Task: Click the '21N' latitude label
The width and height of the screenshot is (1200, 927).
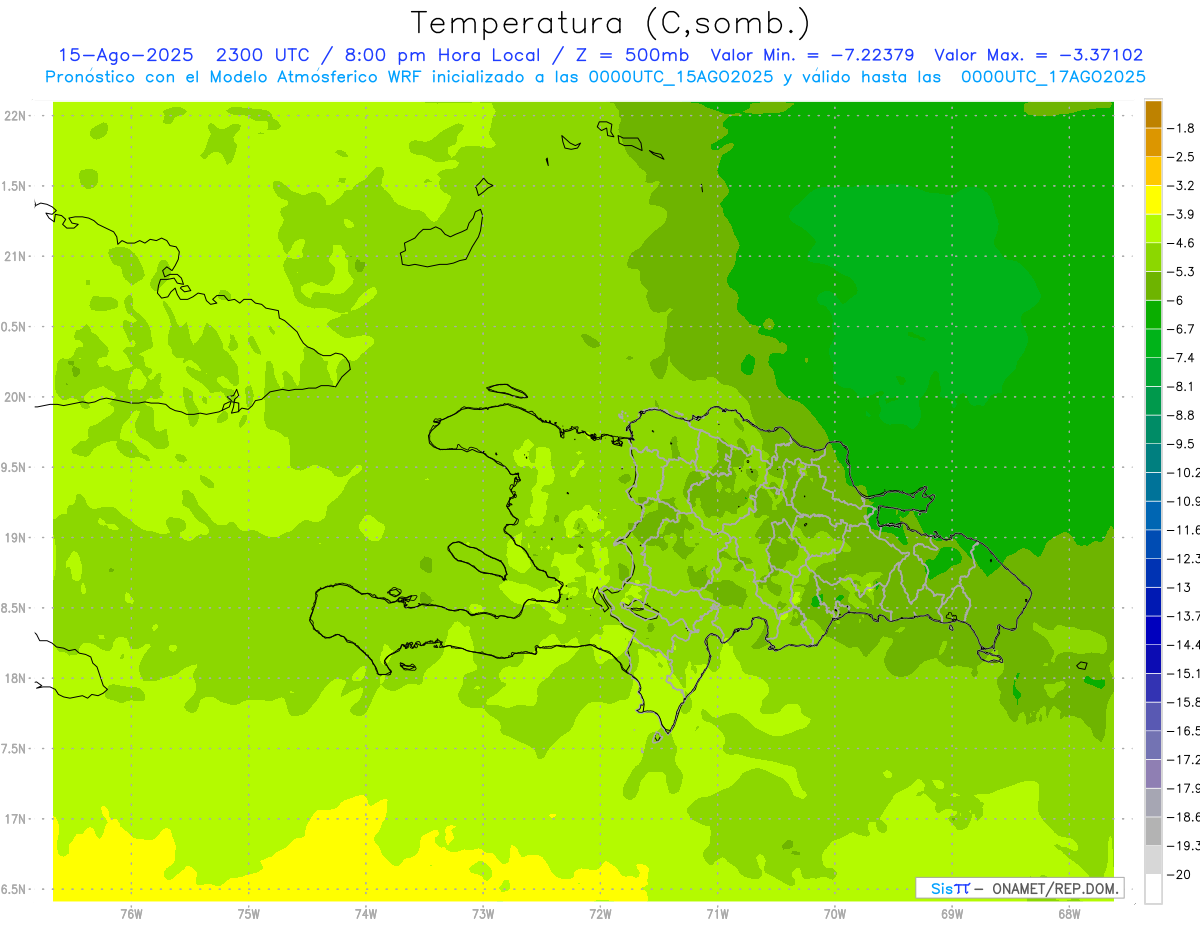Action: [14, 256]
